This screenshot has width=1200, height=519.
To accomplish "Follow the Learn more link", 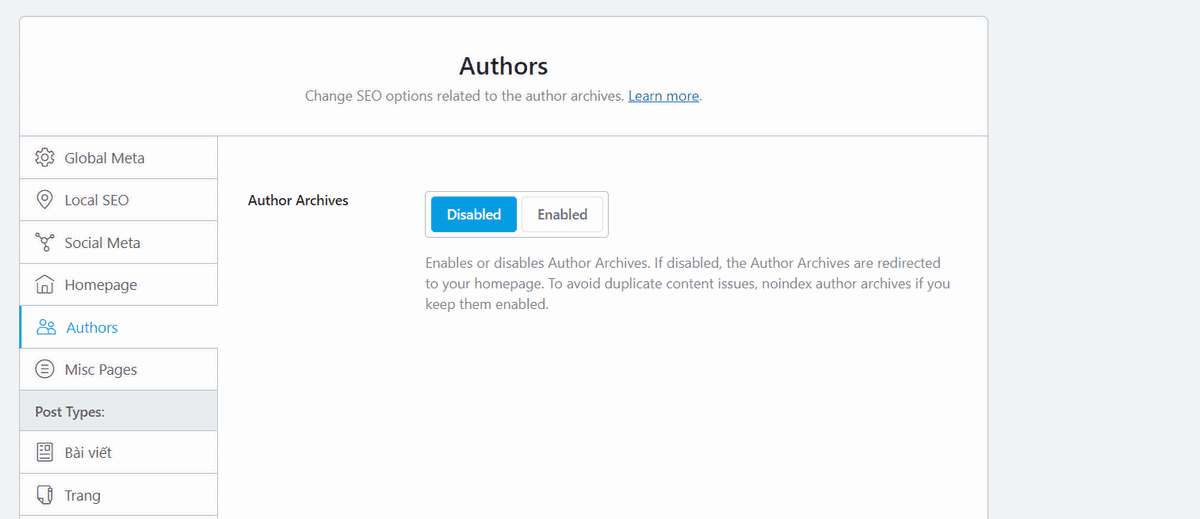I will (x=663, y=96).
